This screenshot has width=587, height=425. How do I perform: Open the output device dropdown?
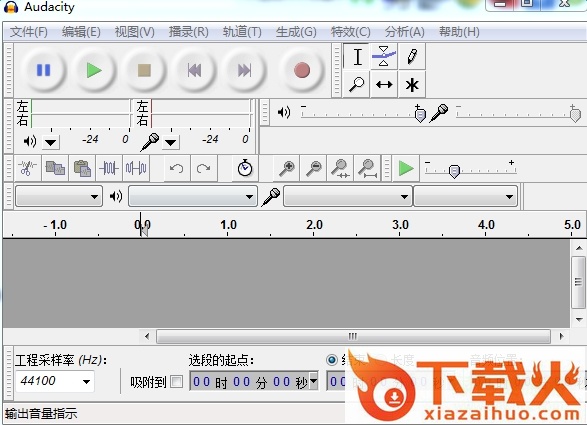(193, 196)
